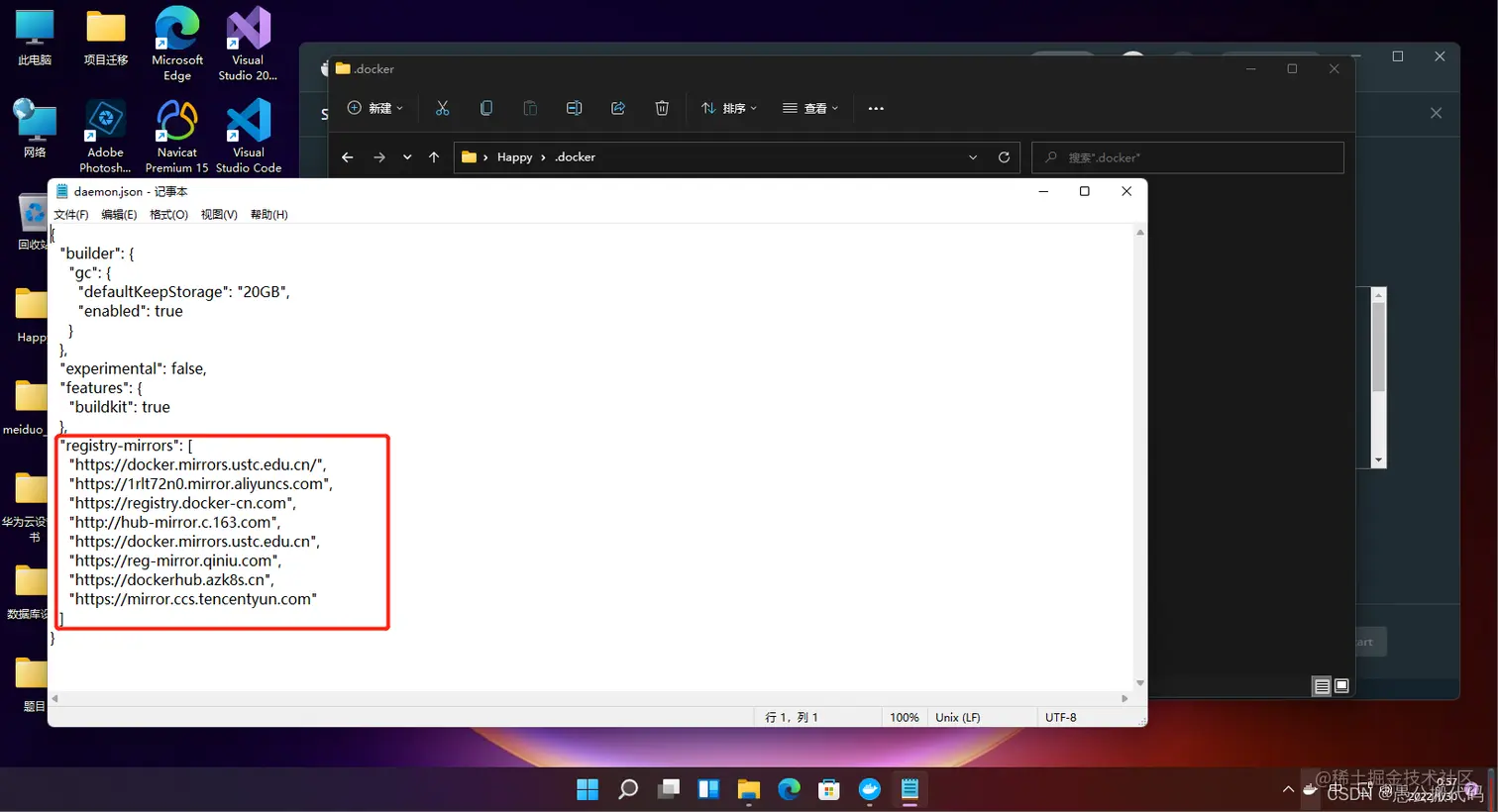Click the aliyuncs mirror URL line
The image size is (1498, 812).
[201, 484]
